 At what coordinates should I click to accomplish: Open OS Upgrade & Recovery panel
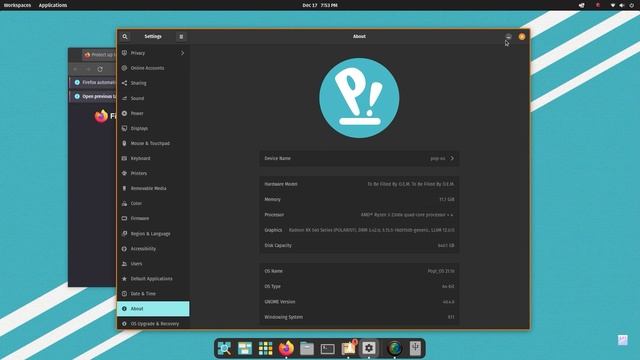click(x=153, y=324)
